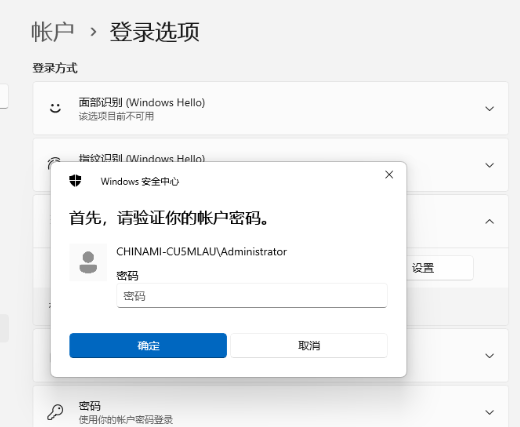
Task: Click the Administrator user avatar icon
Action: tap(88, 262)
